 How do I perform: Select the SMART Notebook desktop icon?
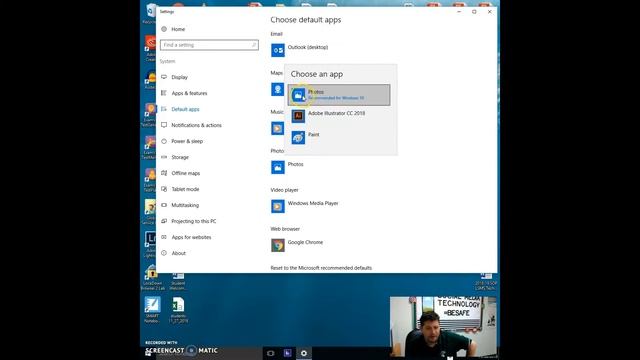pos(152,310)
